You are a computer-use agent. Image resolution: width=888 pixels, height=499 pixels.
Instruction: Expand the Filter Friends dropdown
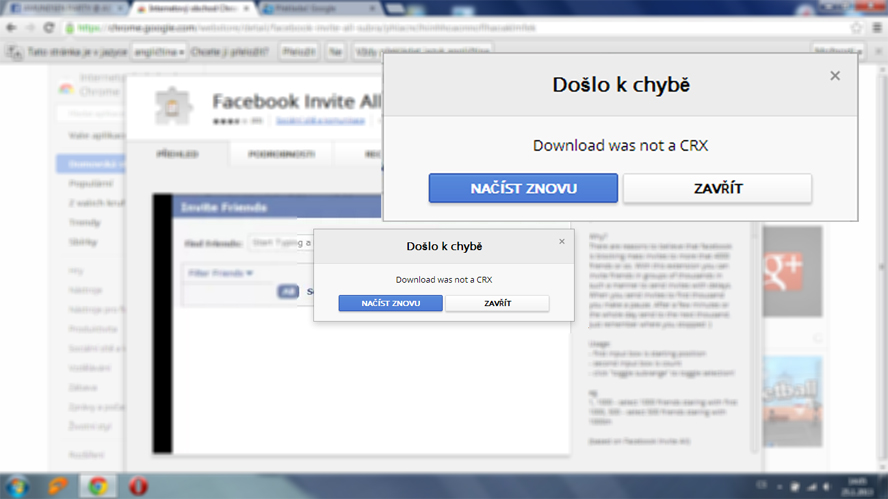[x=221, y=272]
